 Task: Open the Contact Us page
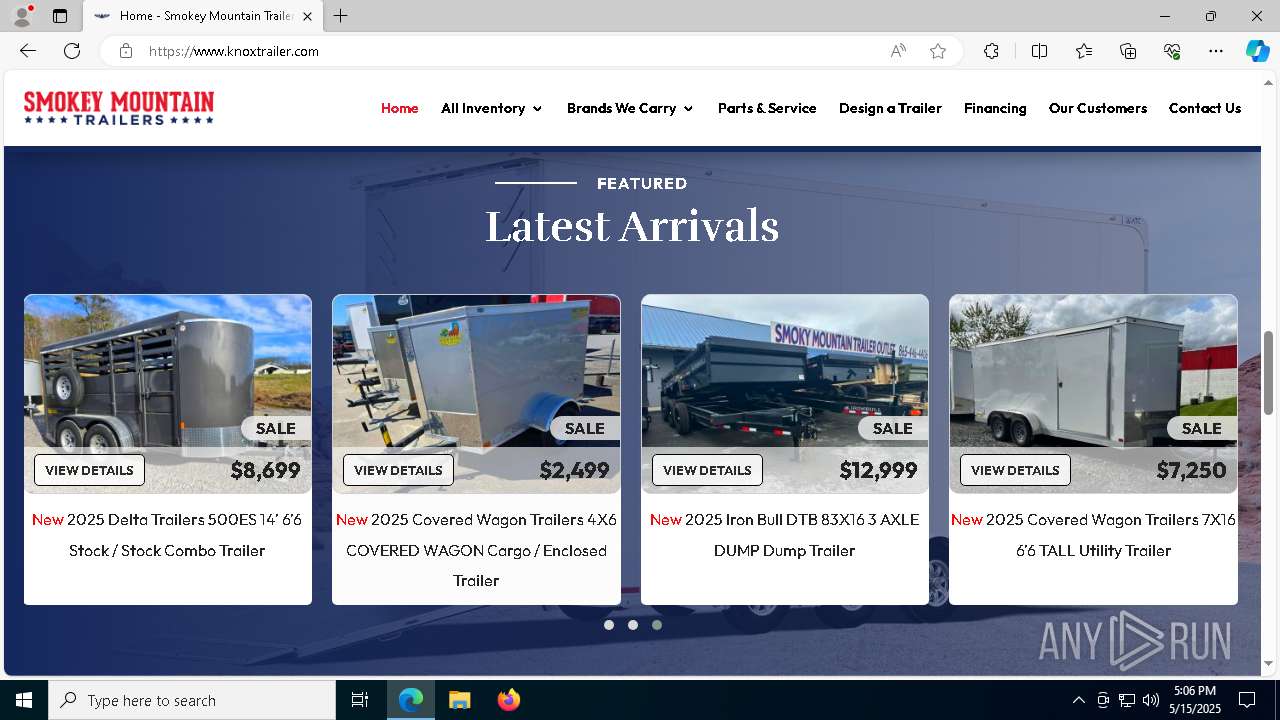tap(1204, 108)
